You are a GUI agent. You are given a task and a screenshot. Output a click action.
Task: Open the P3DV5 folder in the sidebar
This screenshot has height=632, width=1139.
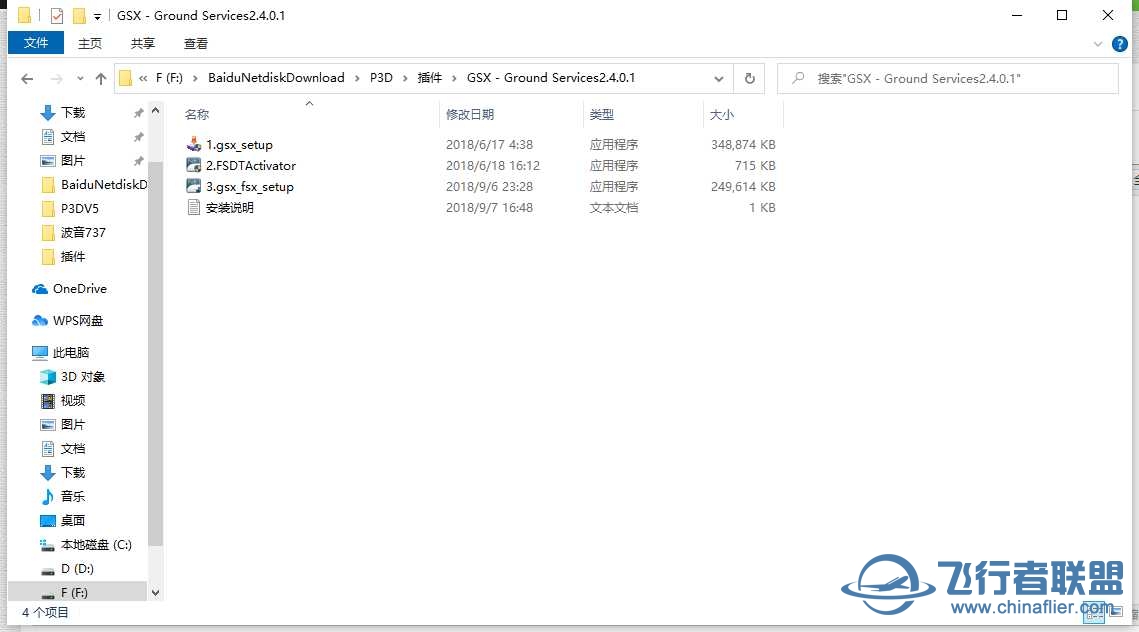click(70, 208)
